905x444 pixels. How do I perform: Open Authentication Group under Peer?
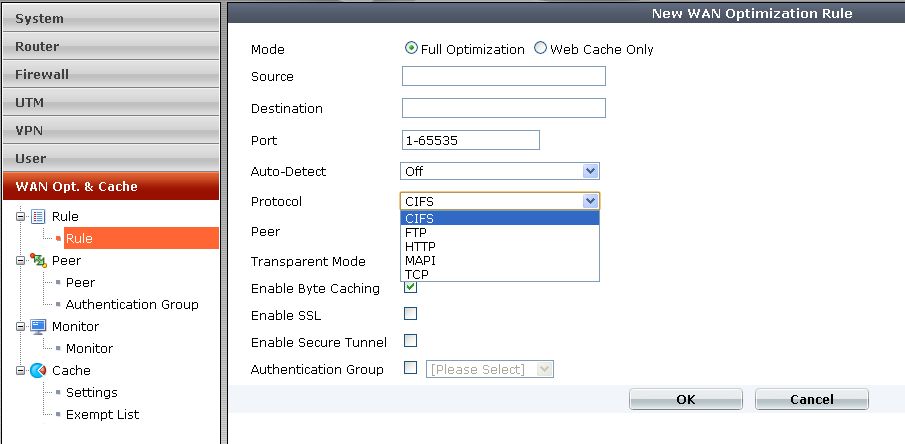(x=132, y=304)
